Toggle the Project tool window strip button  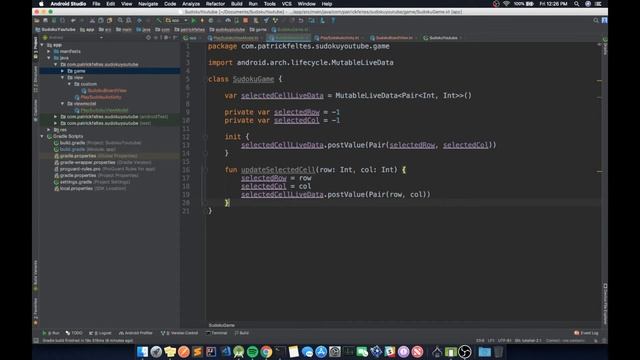point(36,47)
